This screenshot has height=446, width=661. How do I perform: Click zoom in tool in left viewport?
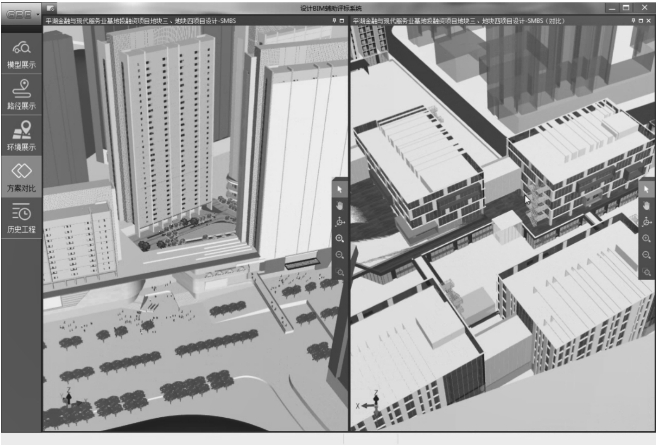point(340,239)
